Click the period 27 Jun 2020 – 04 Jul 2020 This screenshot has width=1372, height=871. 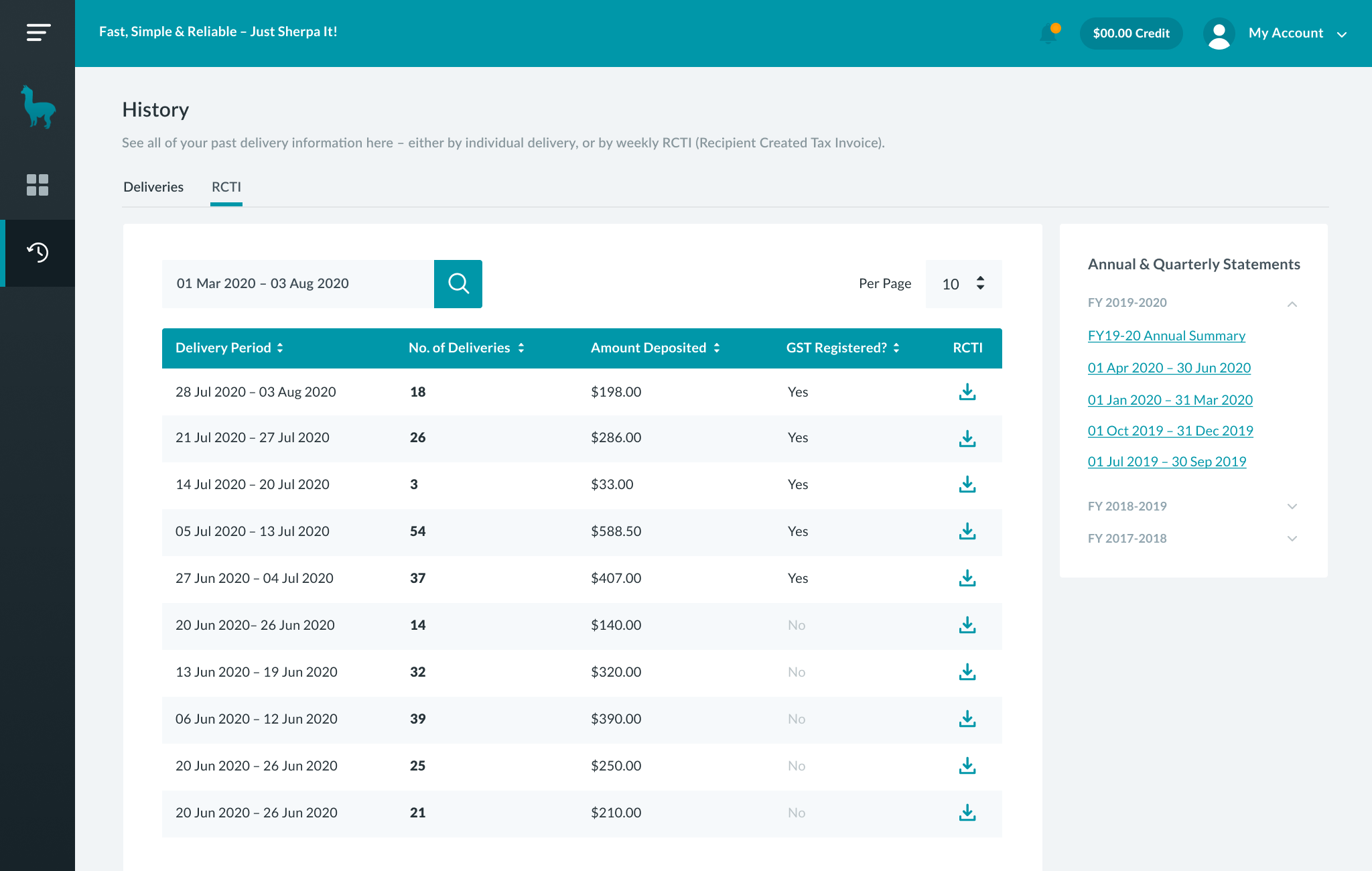pos(255,578)
